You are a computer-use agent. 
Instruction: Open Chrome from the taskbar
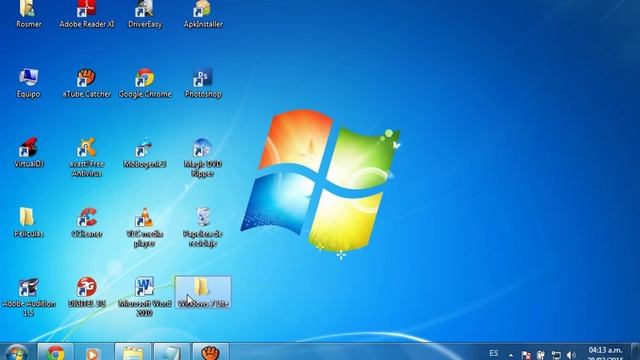tap(56, 353)
